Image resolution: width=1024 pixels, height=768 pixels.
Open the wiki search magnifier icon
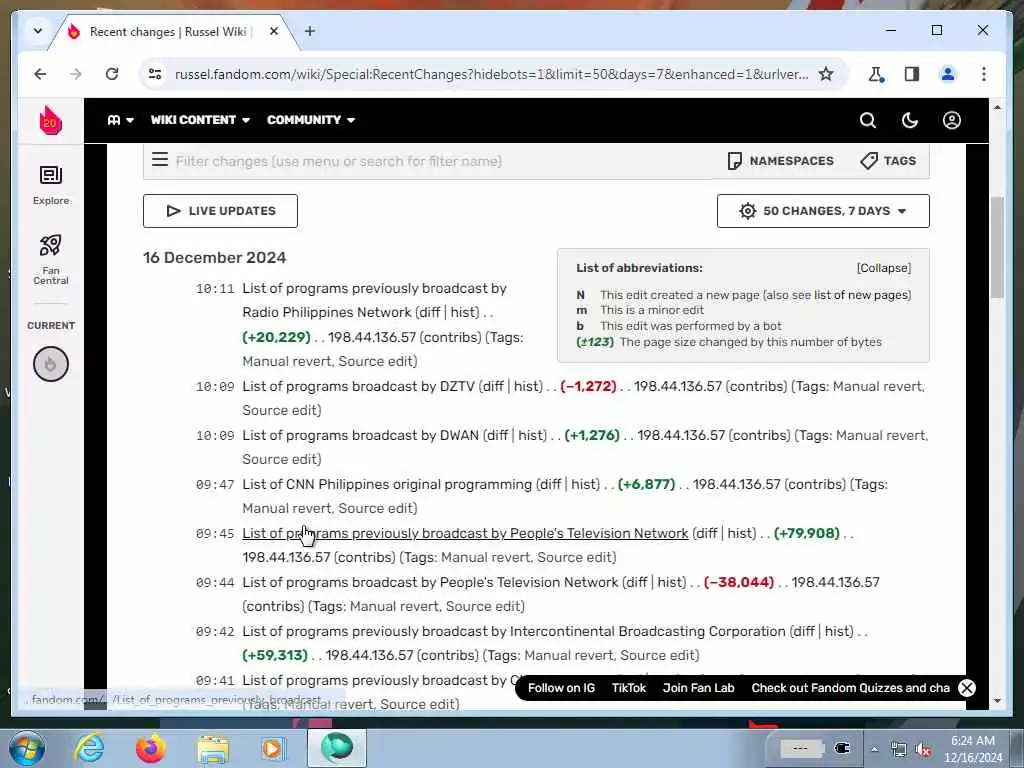pos(867,120)
